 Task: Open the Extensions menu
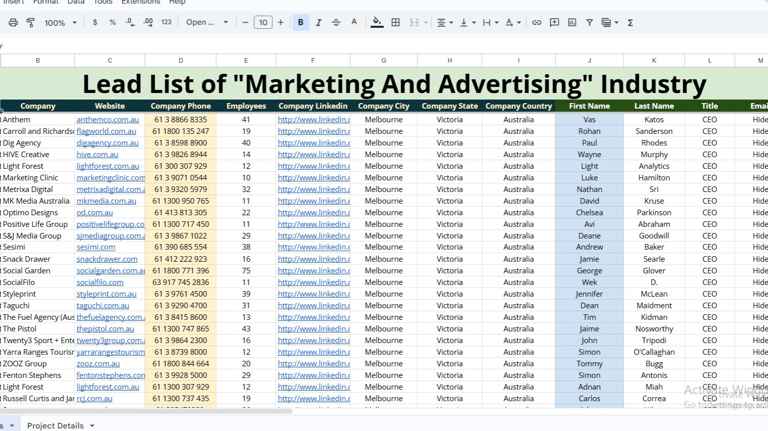point(140,2)
